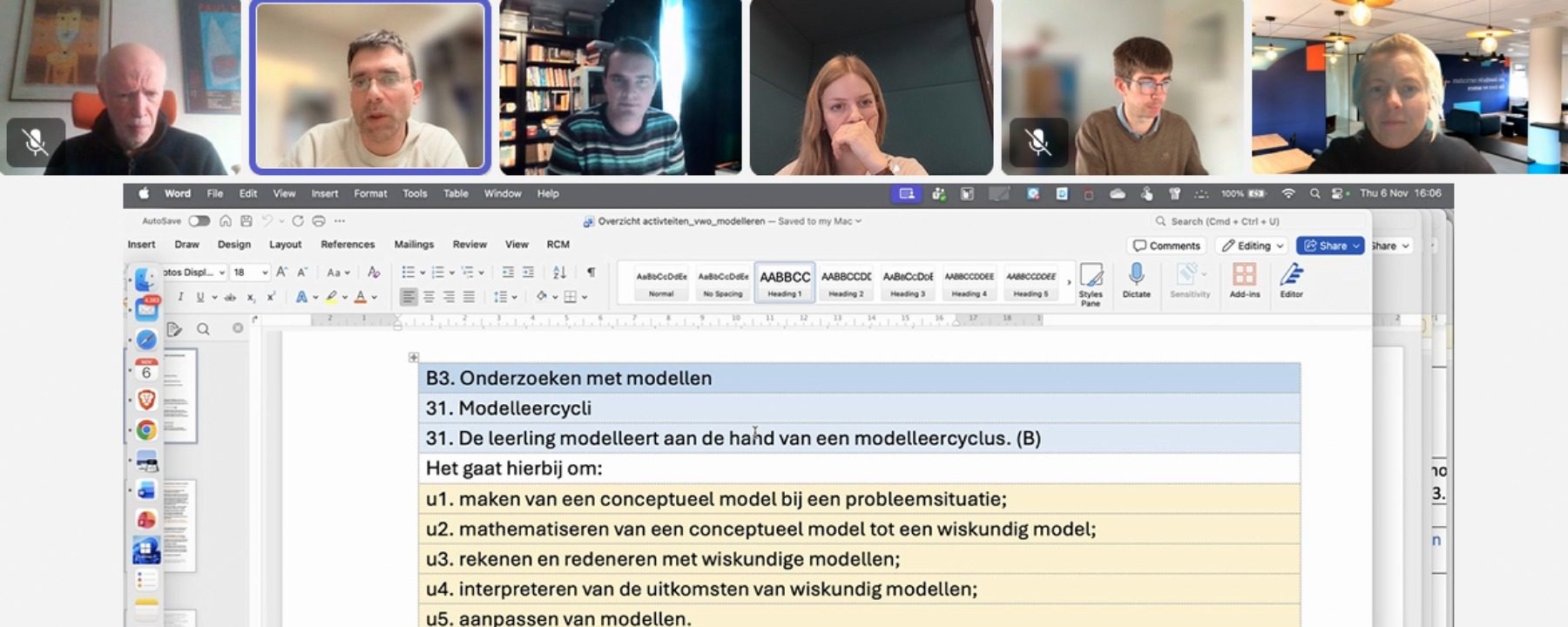The height and width of the screenshot is (627, 1568).
Task: Launch the Editor tool
Action: (x=1291, y=277)
